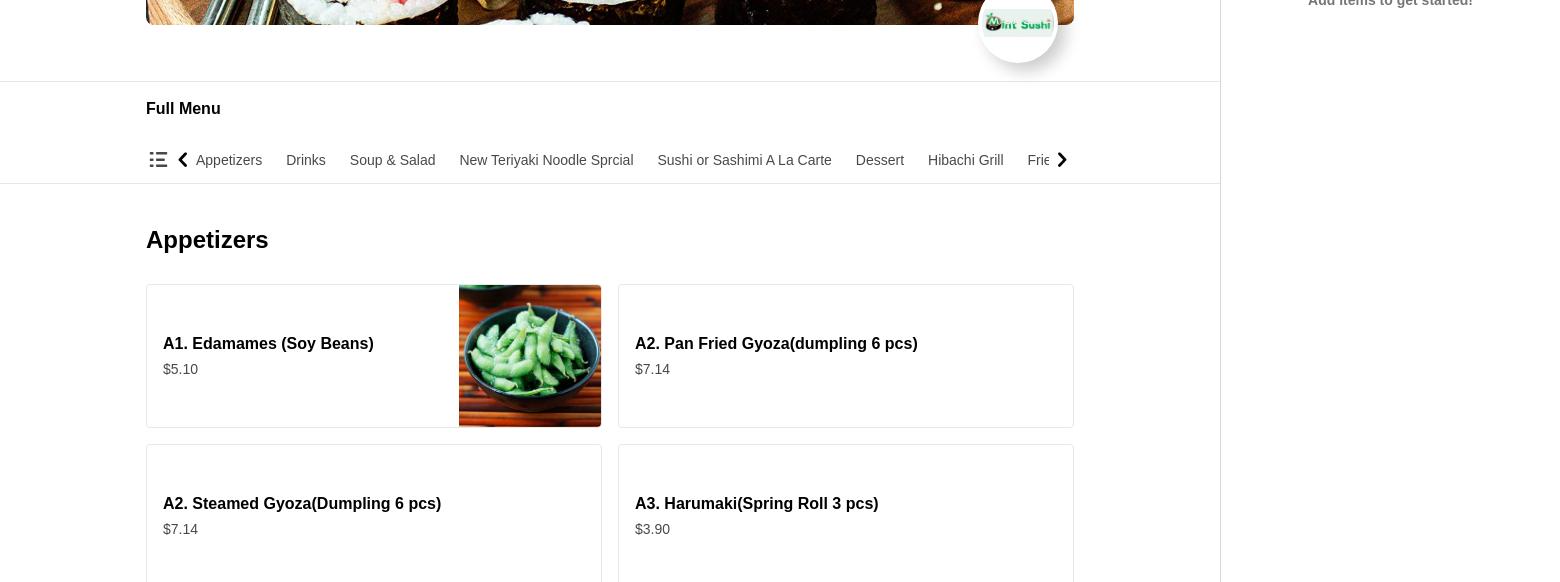1560x582 pixels.
Task: Open New Teriyaki Noodle Sprcial tab
Action: [546, 160]
